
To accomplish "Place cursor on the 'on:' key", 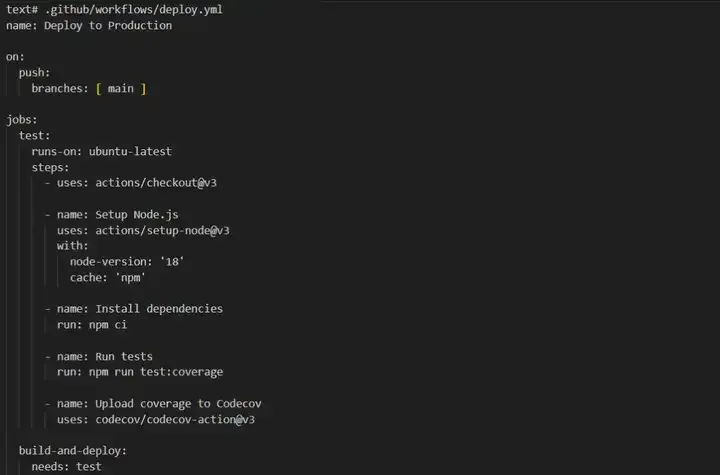I will coord(15,57).
